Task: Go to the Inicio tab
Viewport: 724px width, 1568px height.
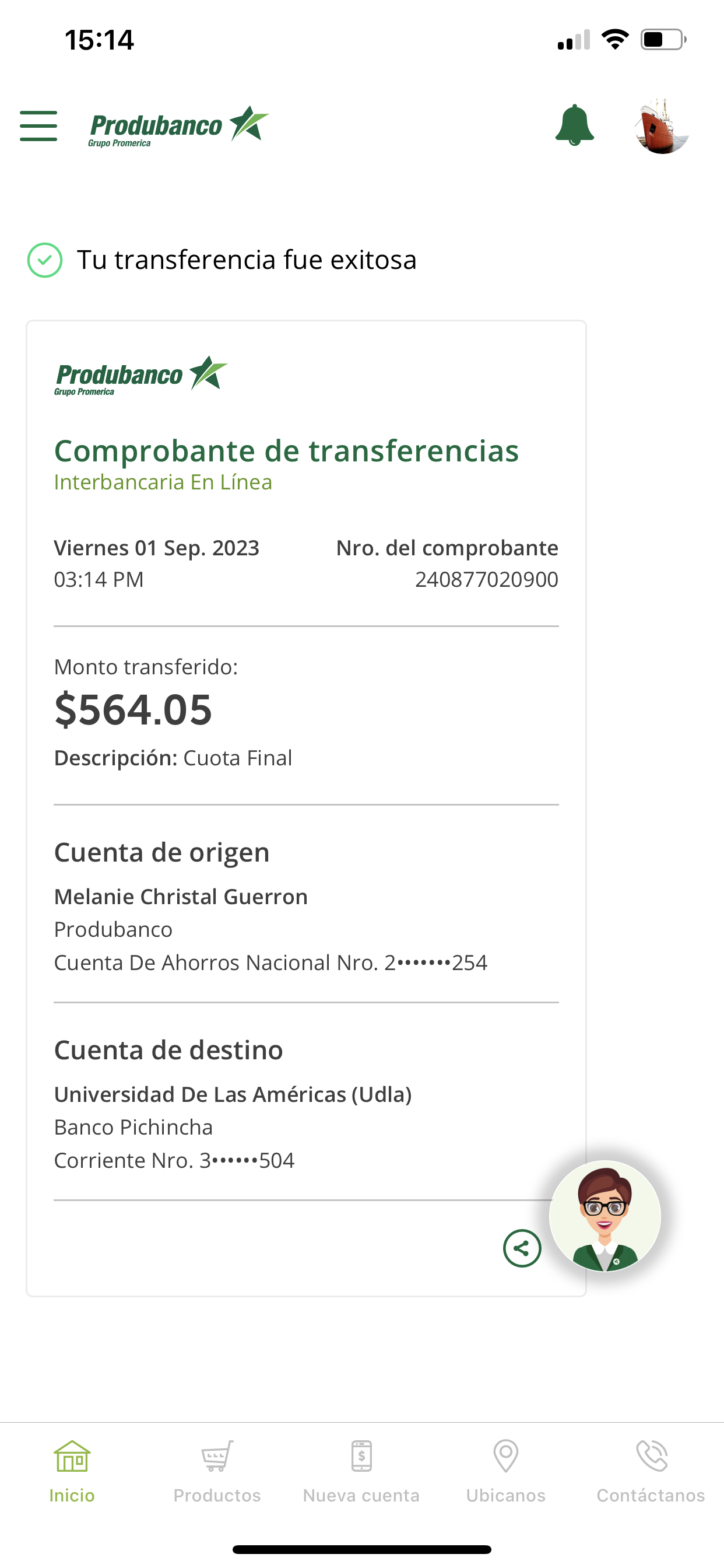Action: point(72,1471)
